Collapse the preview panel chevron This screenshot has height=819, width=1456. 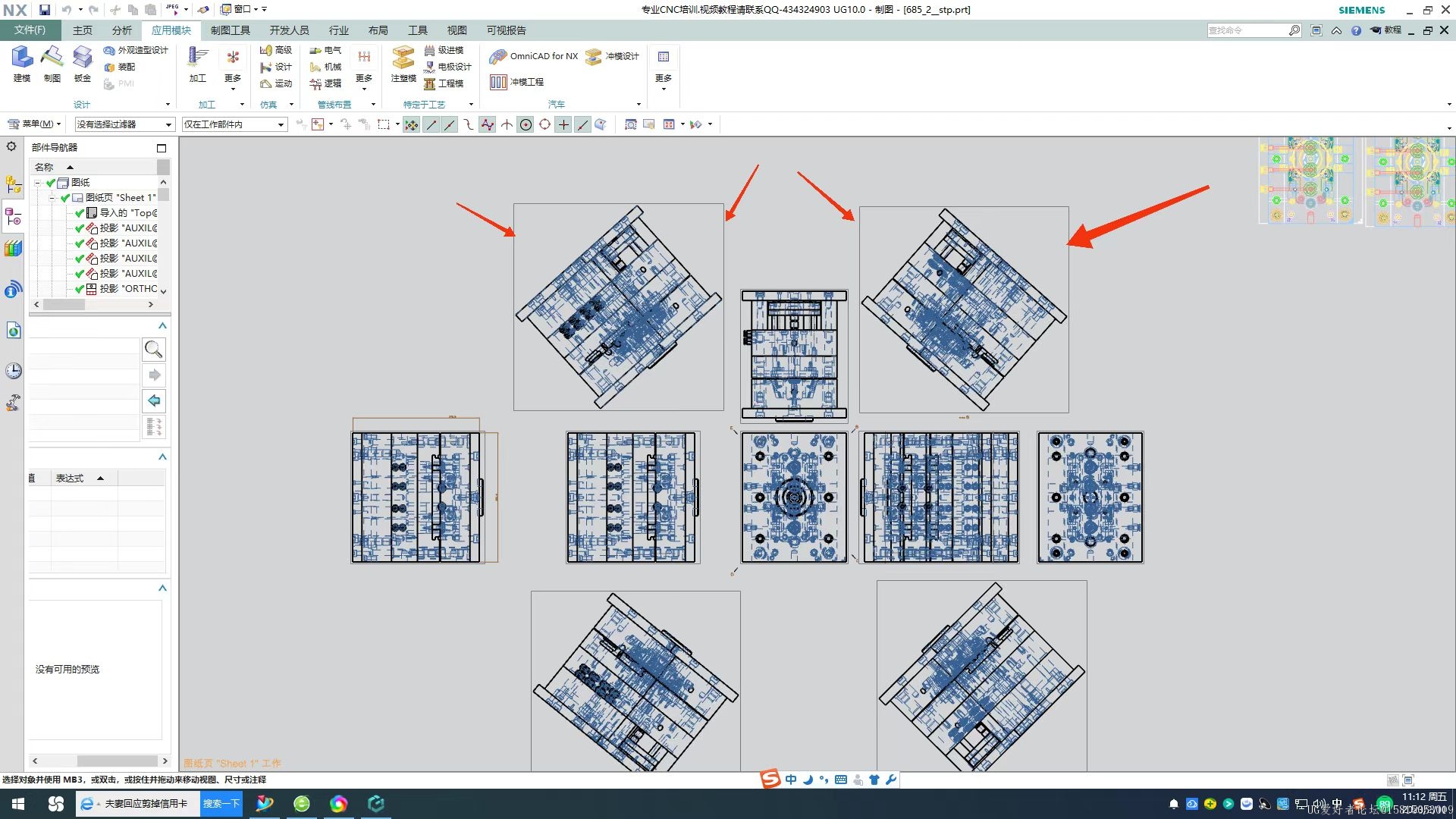tap(162, 588)
